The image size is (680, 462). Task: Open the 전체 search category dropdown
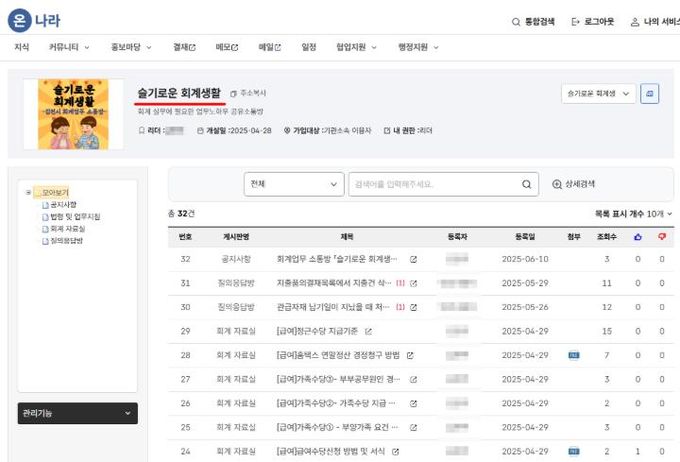tap(293, 184)
